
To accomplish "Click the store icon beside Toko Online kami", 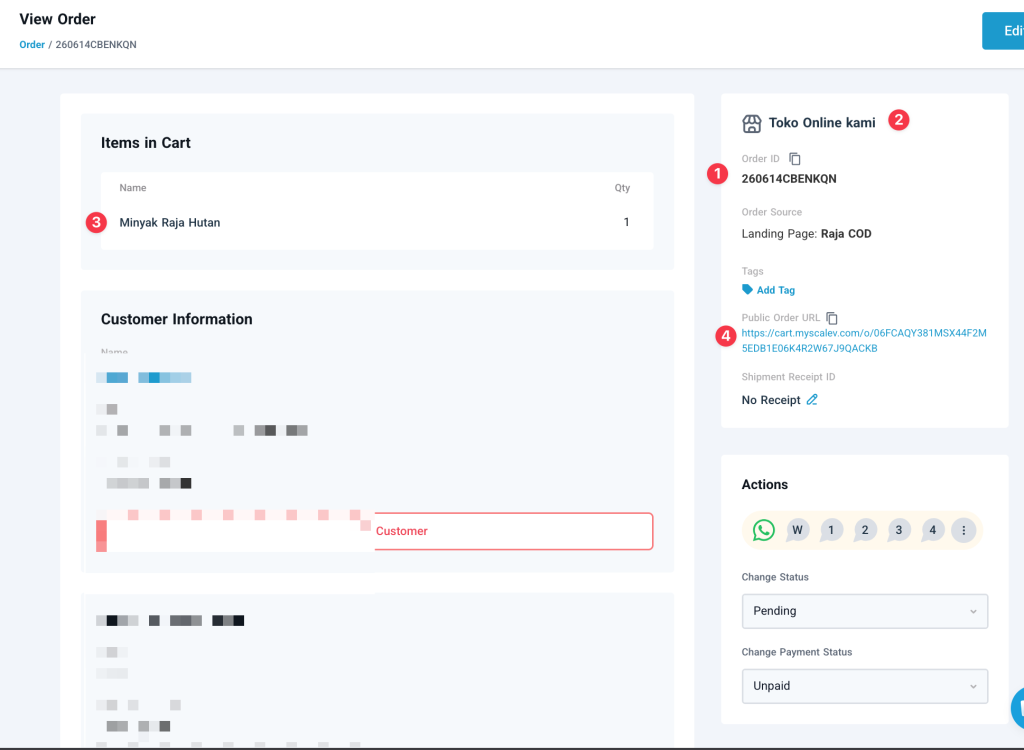I will pyautogui.click(x=752, y=123).
